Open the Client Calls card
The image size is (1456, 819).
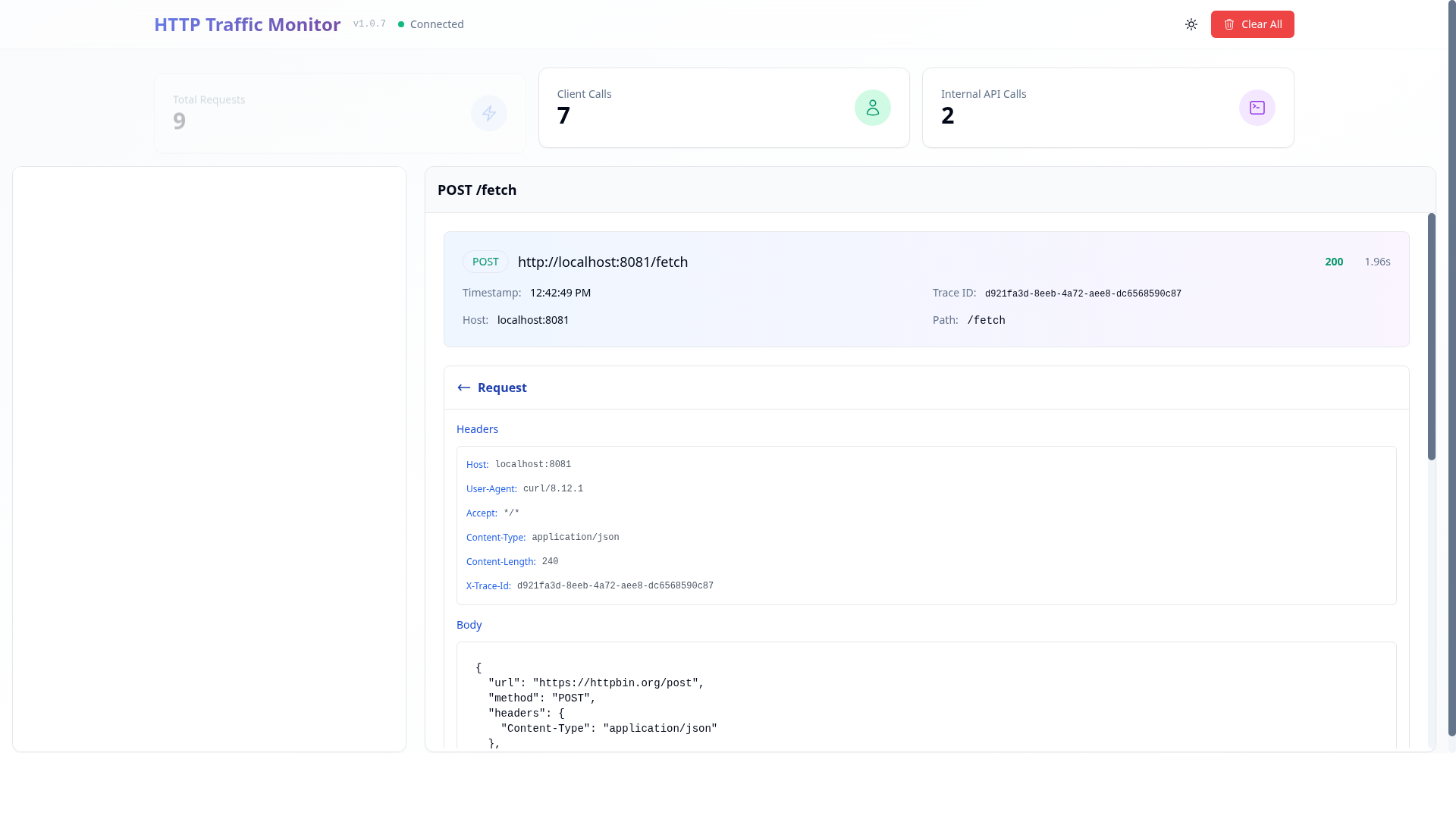(x=724, y=108)
